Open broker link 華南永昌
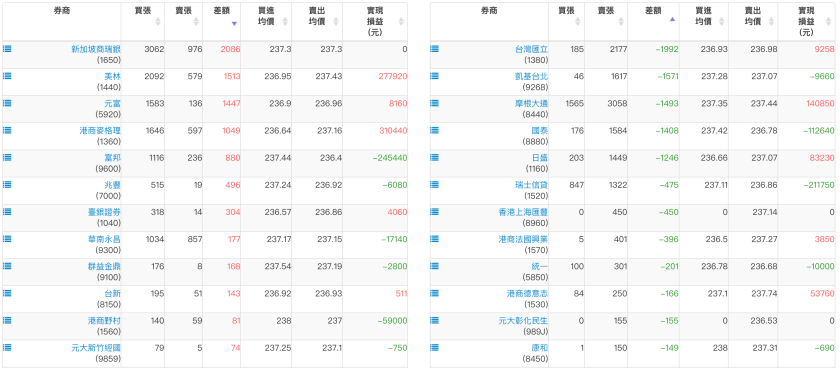The height and width of the screenshot is (368, 840). pos(104,239)
